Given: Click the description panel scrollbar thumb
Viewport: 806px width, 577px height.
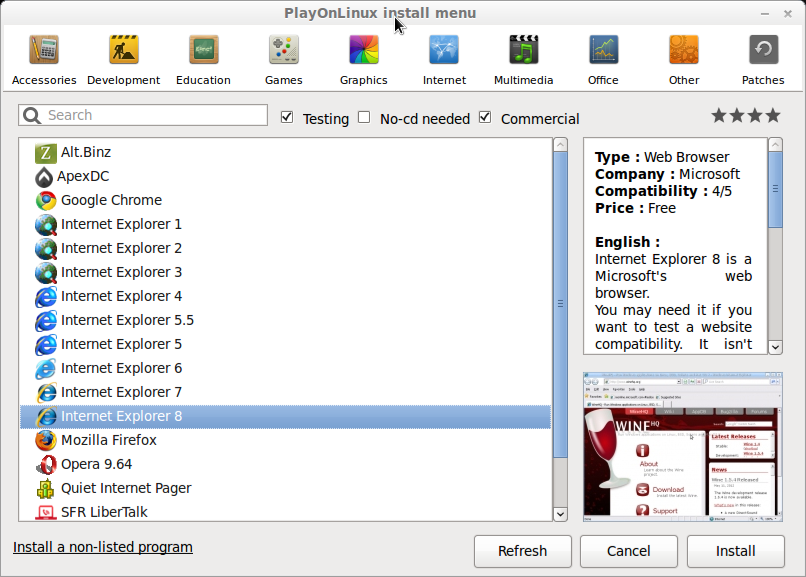Looking at the screenshot, I should pyautogui.click(x=775, y=190).
